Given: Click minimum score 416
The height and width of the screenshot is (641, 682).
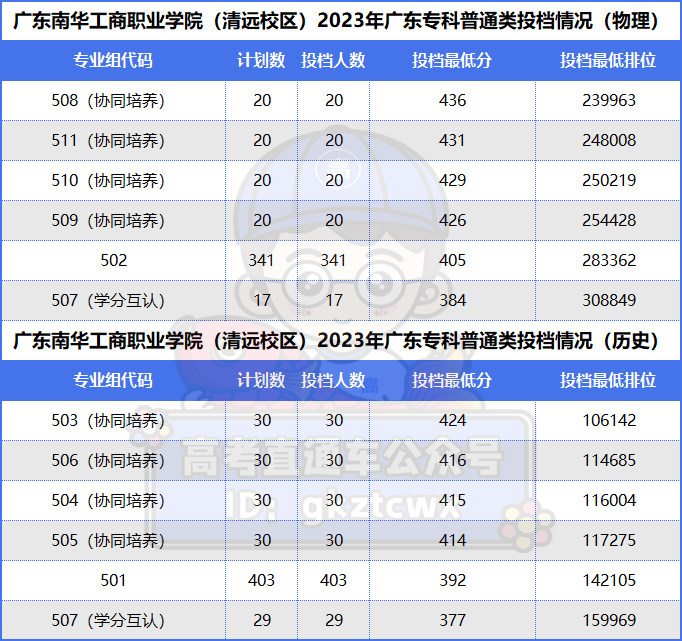Looking at the screenshot, I should 452,461.
